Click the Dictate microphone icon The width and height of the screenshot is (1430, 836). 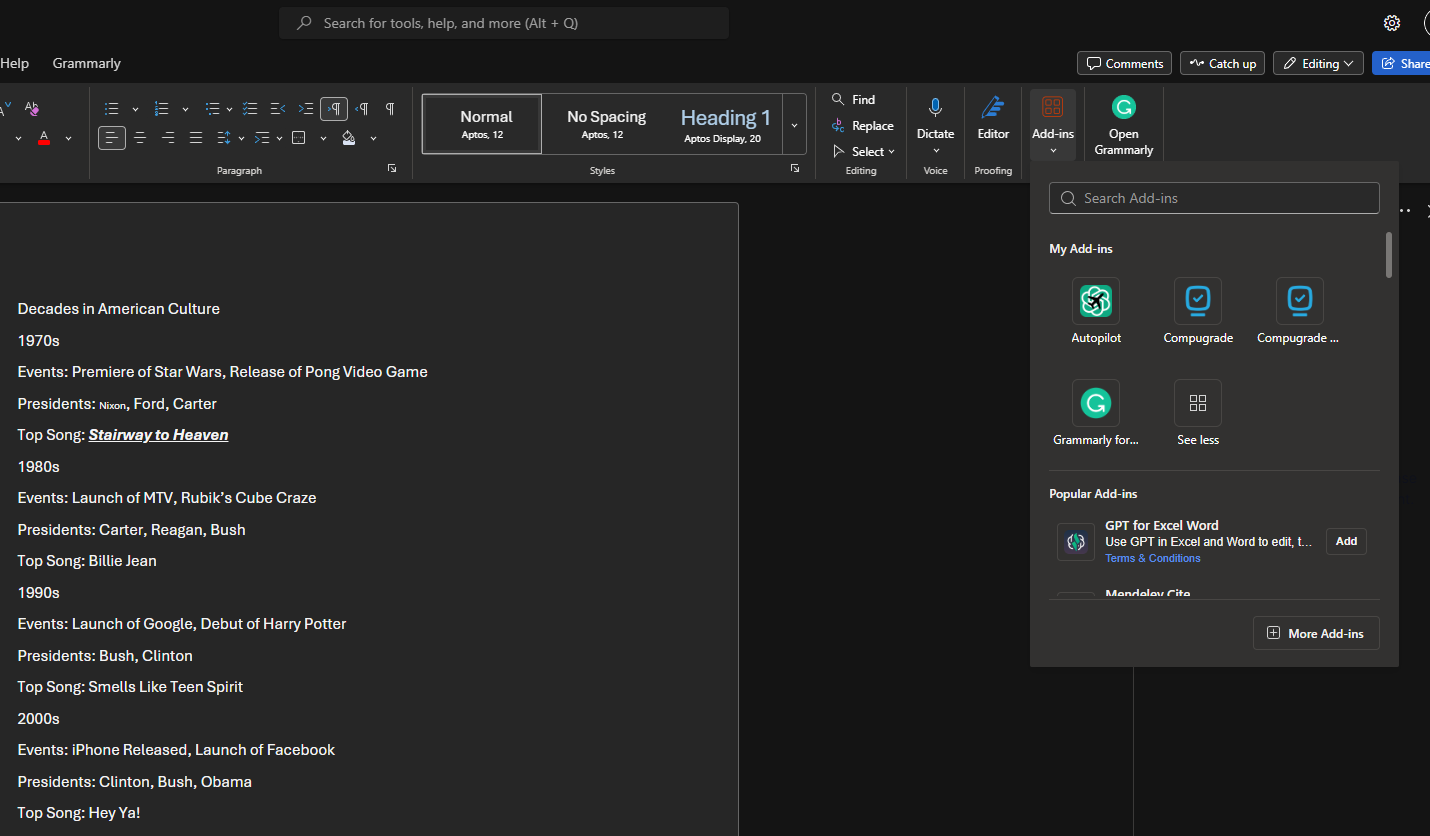935,108
